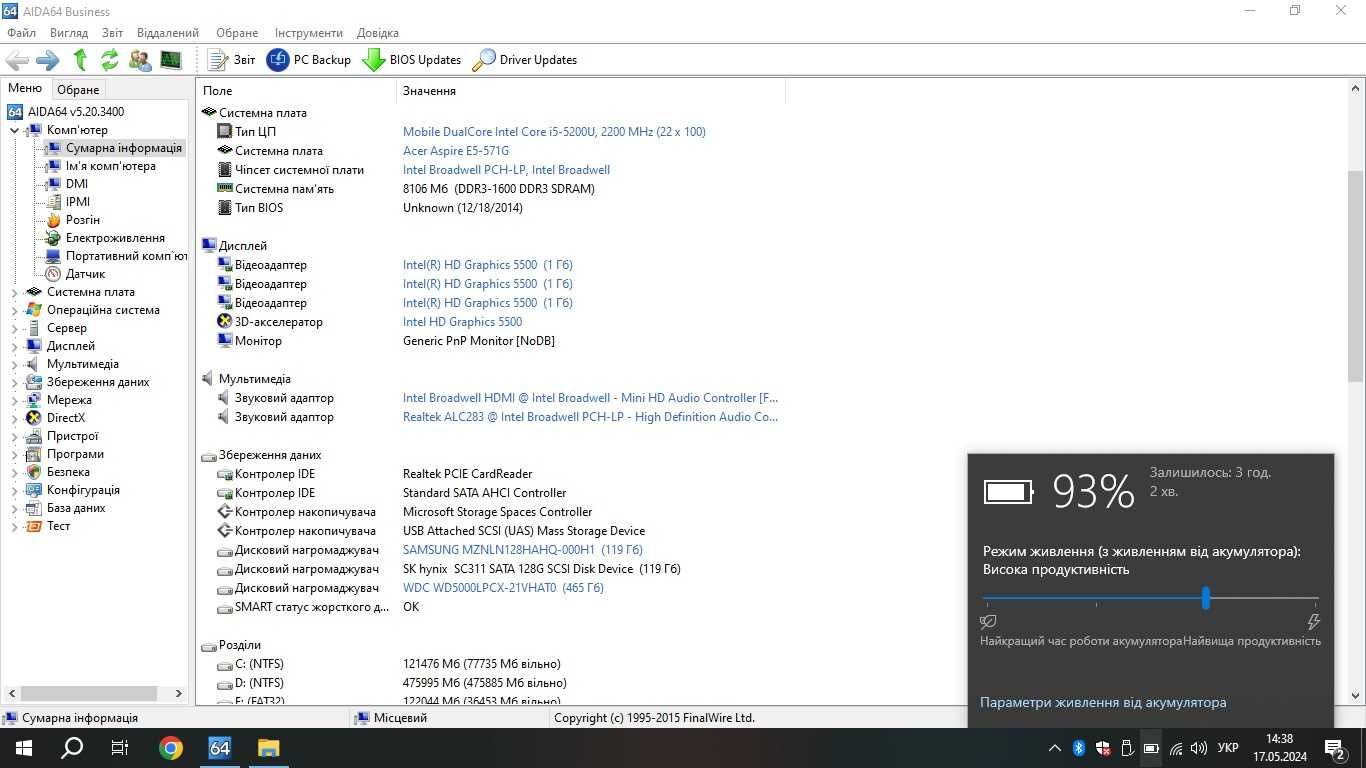The width and height of the screenshot is (1366, 768).
Task: Open the Інструменти menu
Action: coord(309,33)
